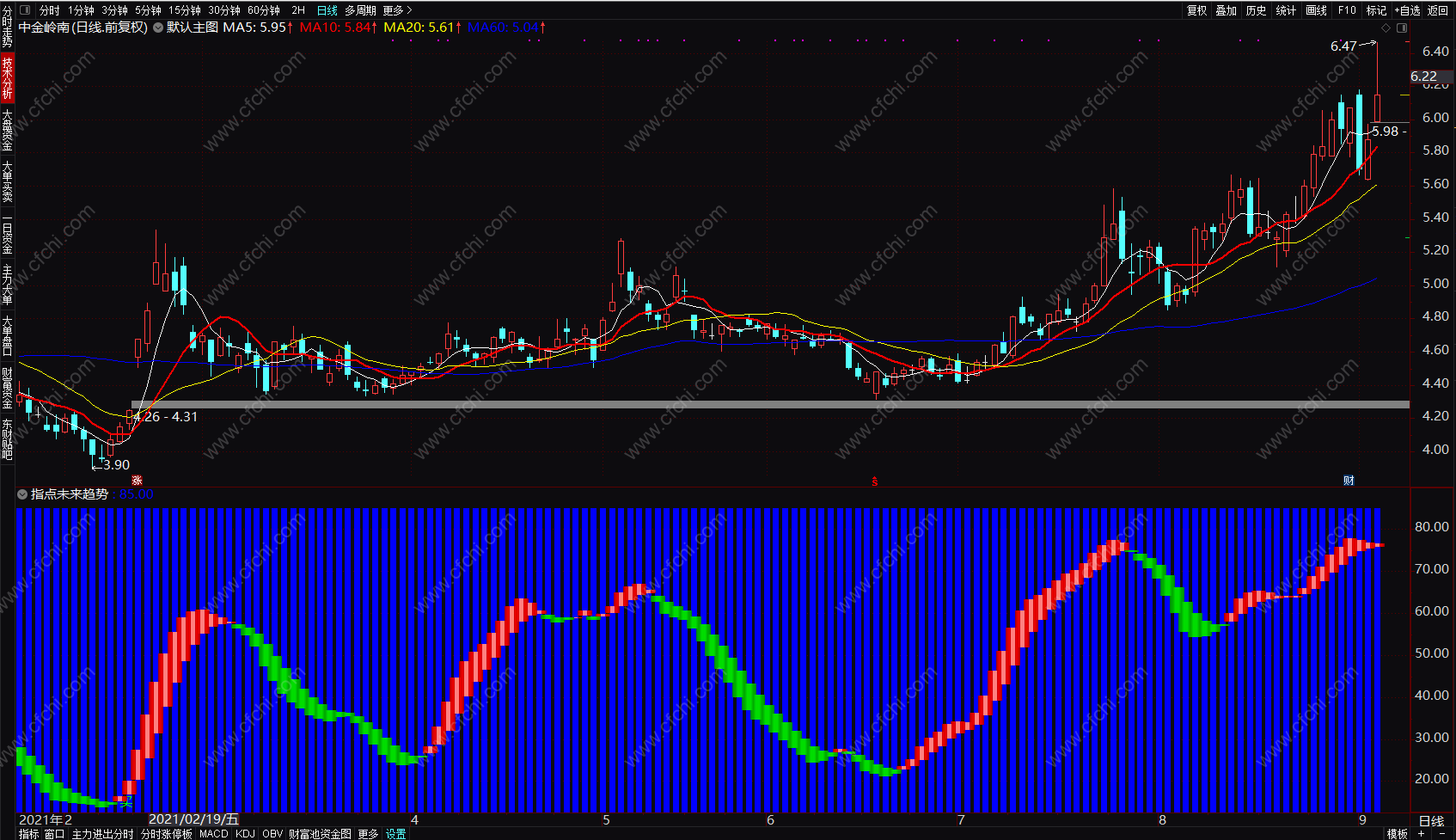This screenshot has height=840, width=1456.
Task: Click the 2021/02/19/五 date label
Action: tap(193, 819)
